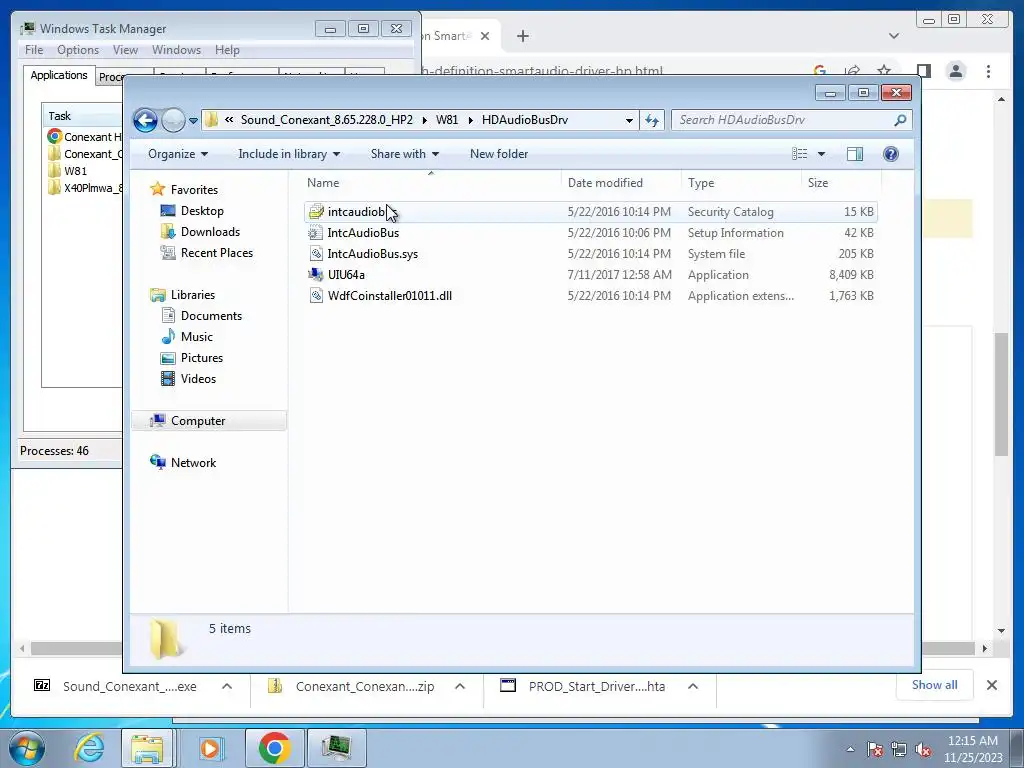This screenshot has height=768, width=1024.
Task: Select the intcaudiobus security catalog file icon
Action: (x=316, y=212)
